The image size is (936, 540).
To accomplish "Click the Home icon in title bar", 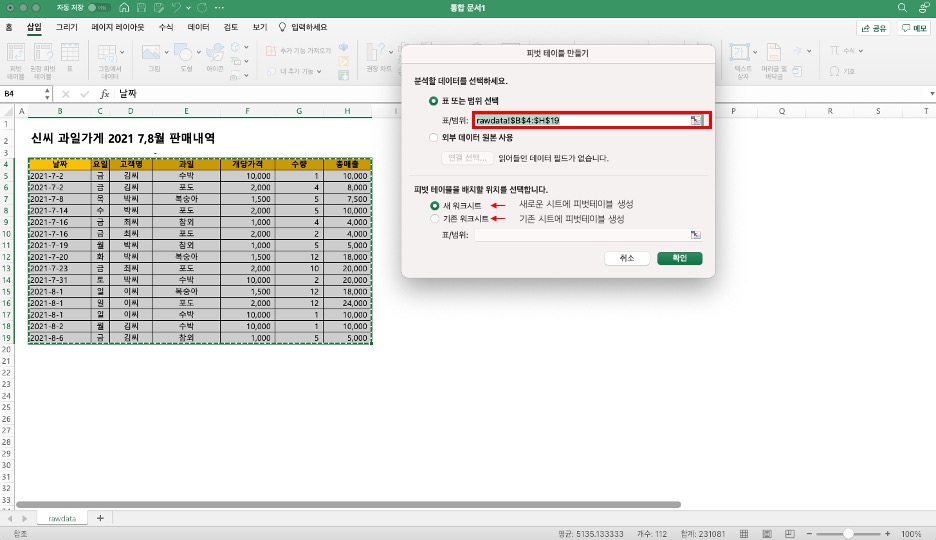I will click(125, 8).
